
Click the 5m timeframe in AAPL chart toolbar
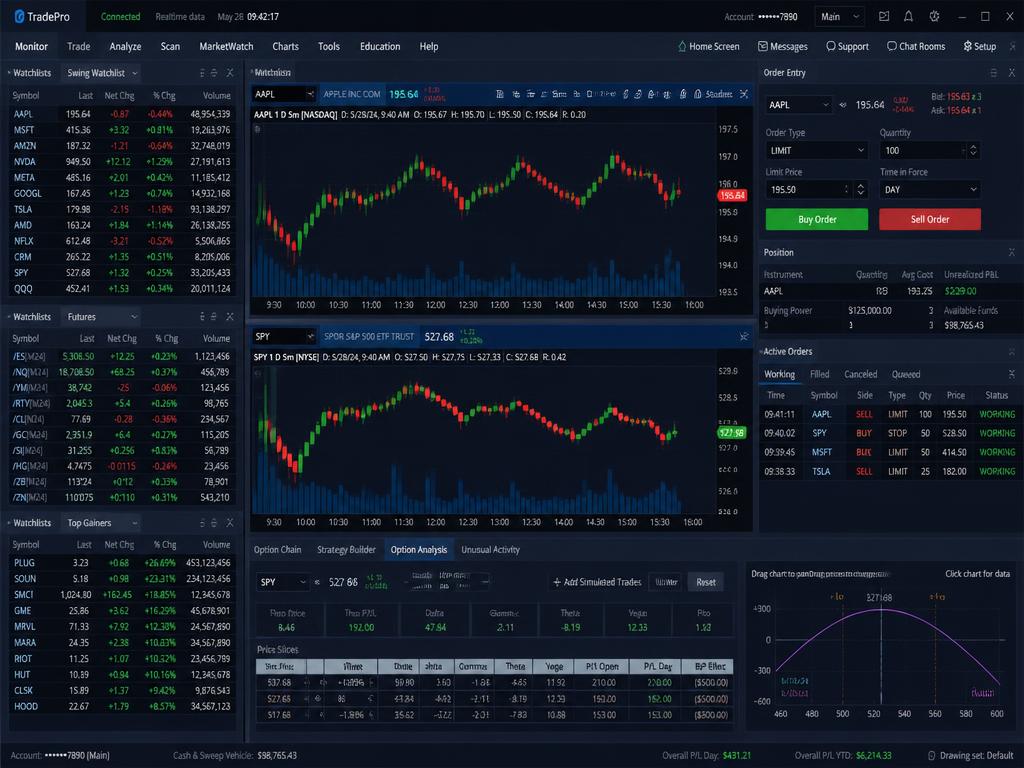559,94
